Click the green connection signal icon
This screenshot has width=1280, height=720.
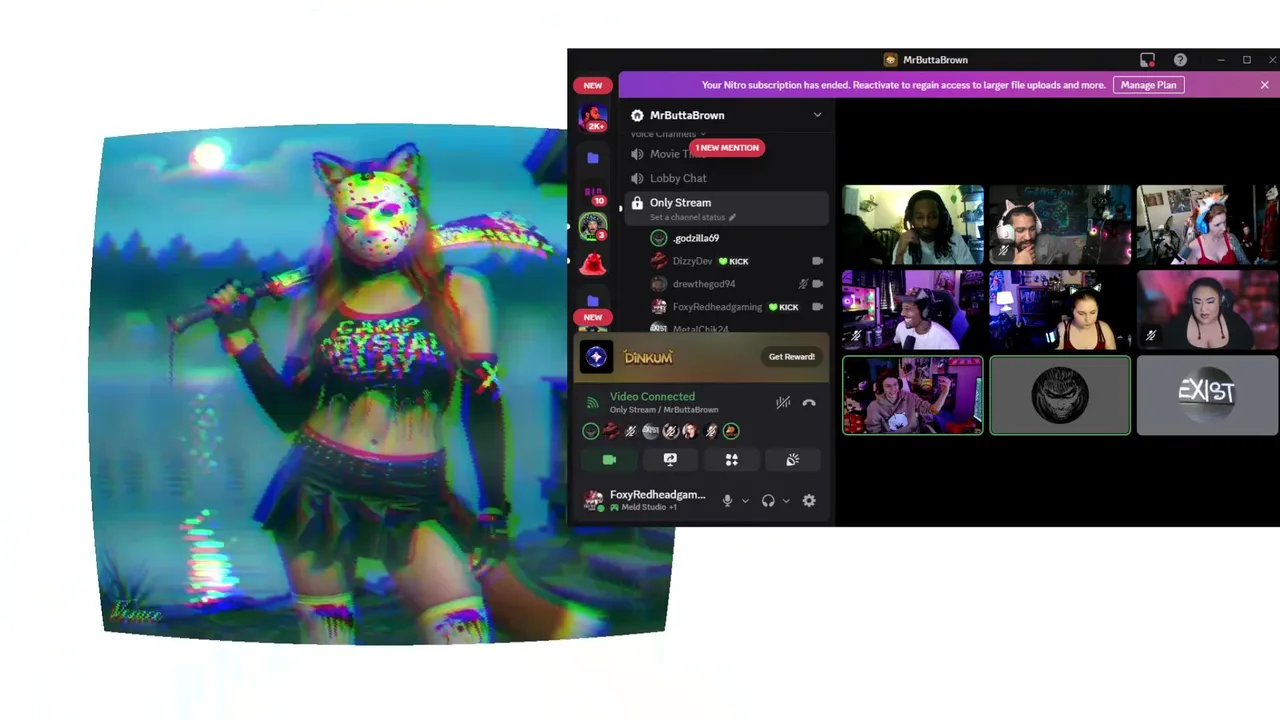[x=592, y=403]
